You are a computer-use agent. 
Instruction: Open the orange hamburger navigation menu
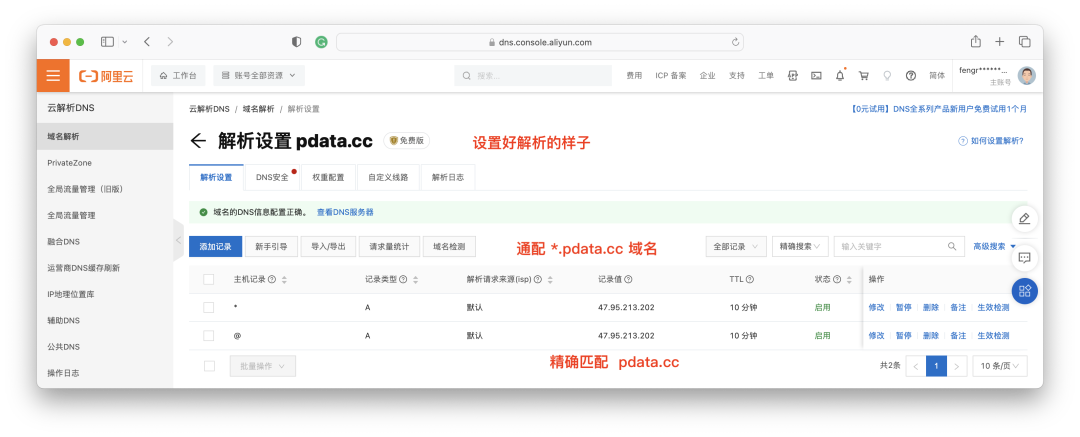click(53, 76)
